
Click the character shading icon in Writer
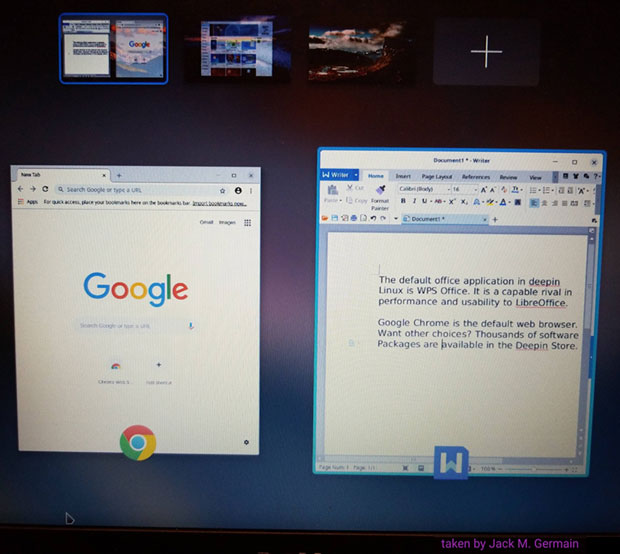(x=518, y=202)
